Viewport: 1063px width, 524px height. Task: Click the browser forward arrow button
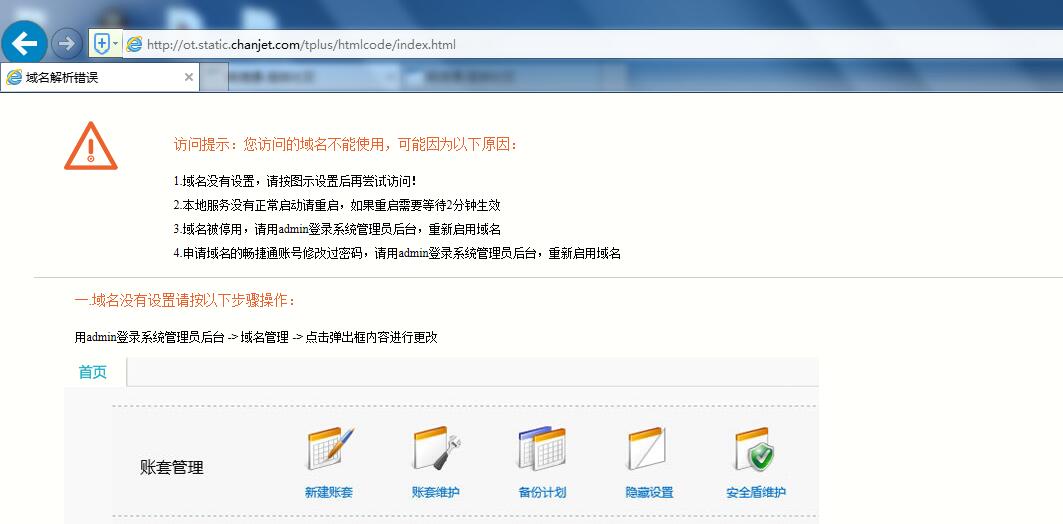click(66, 44)
